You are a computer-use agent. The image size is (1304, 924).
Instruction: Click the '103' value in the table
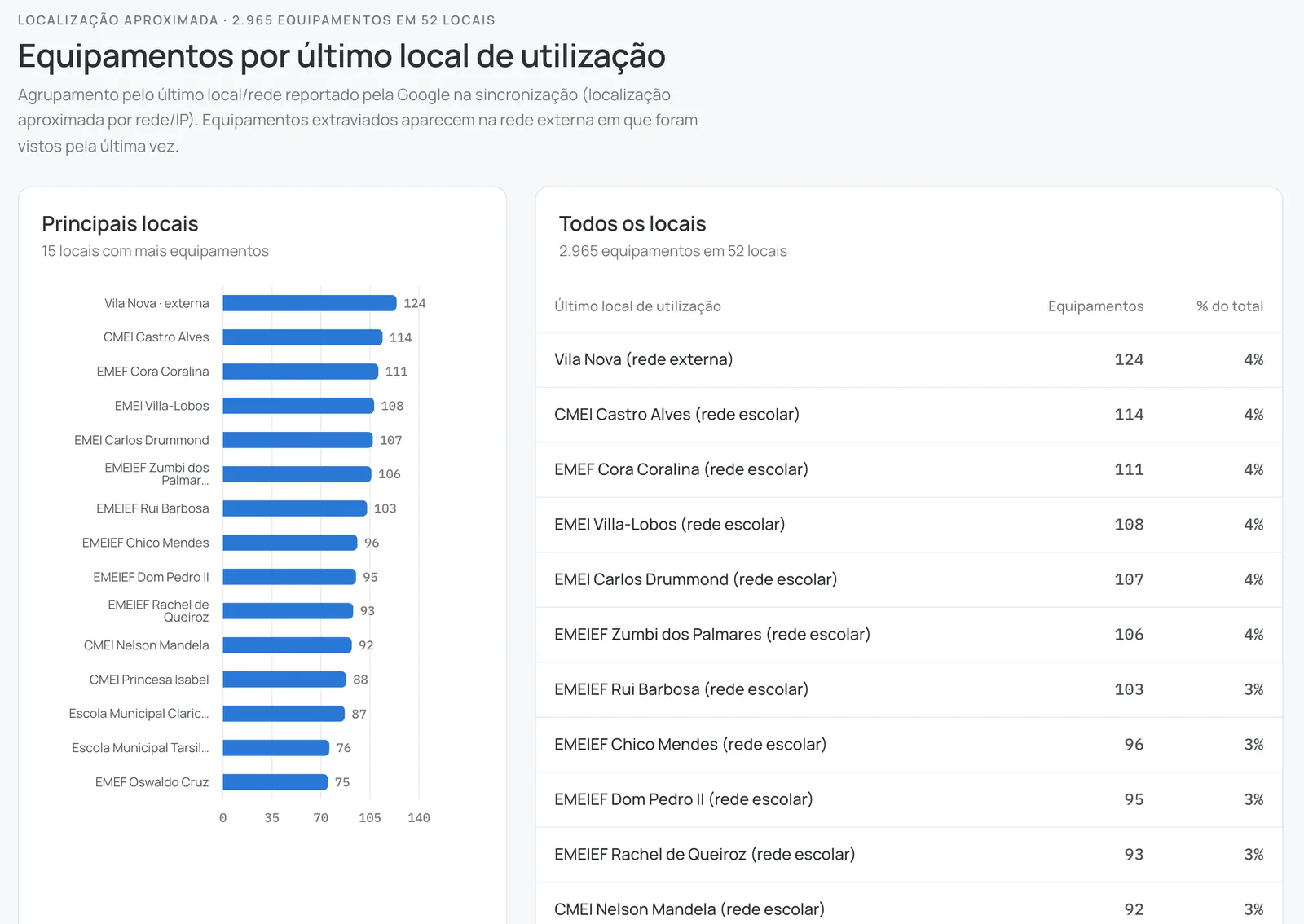point(1129,689)
